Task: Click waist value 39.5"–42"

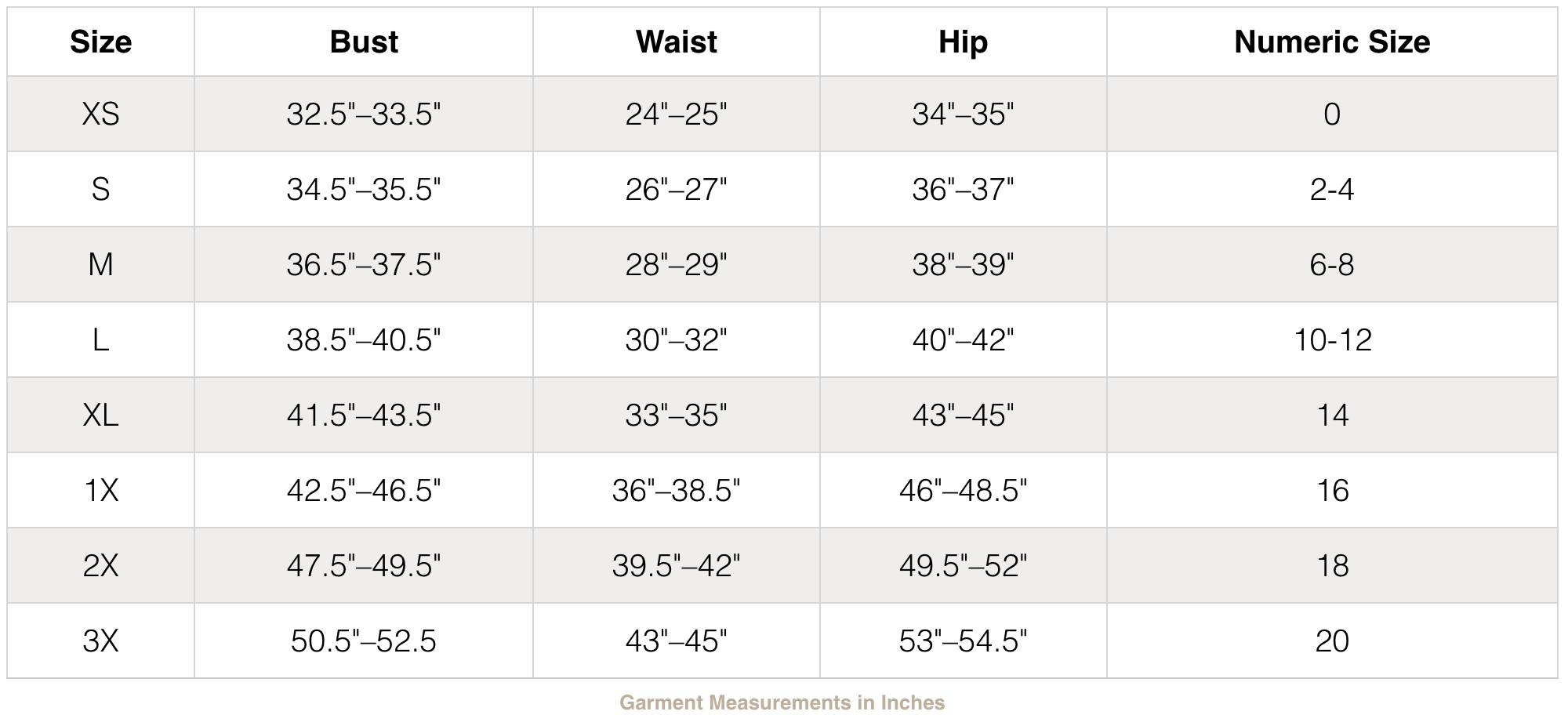Action: point(677,565)
